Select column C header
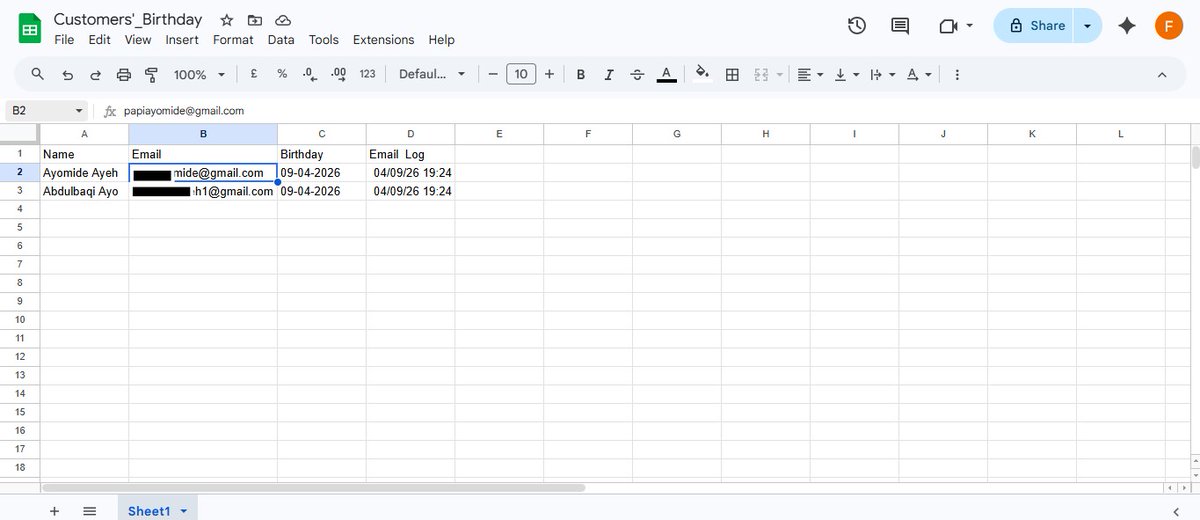 point(322,134)
